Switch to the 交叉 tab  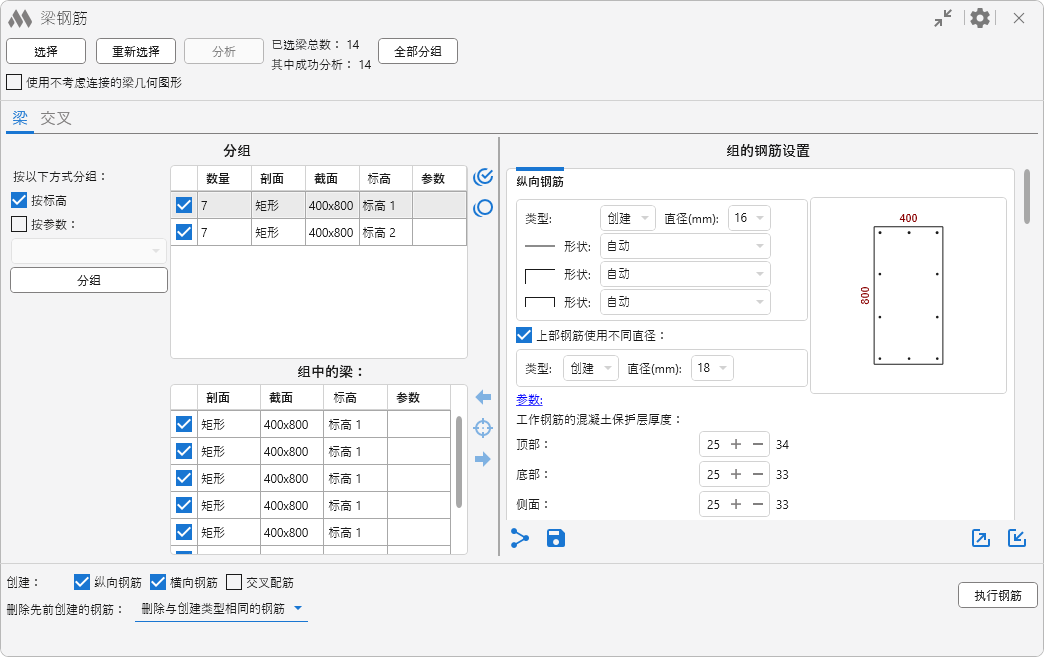[56, 118]
